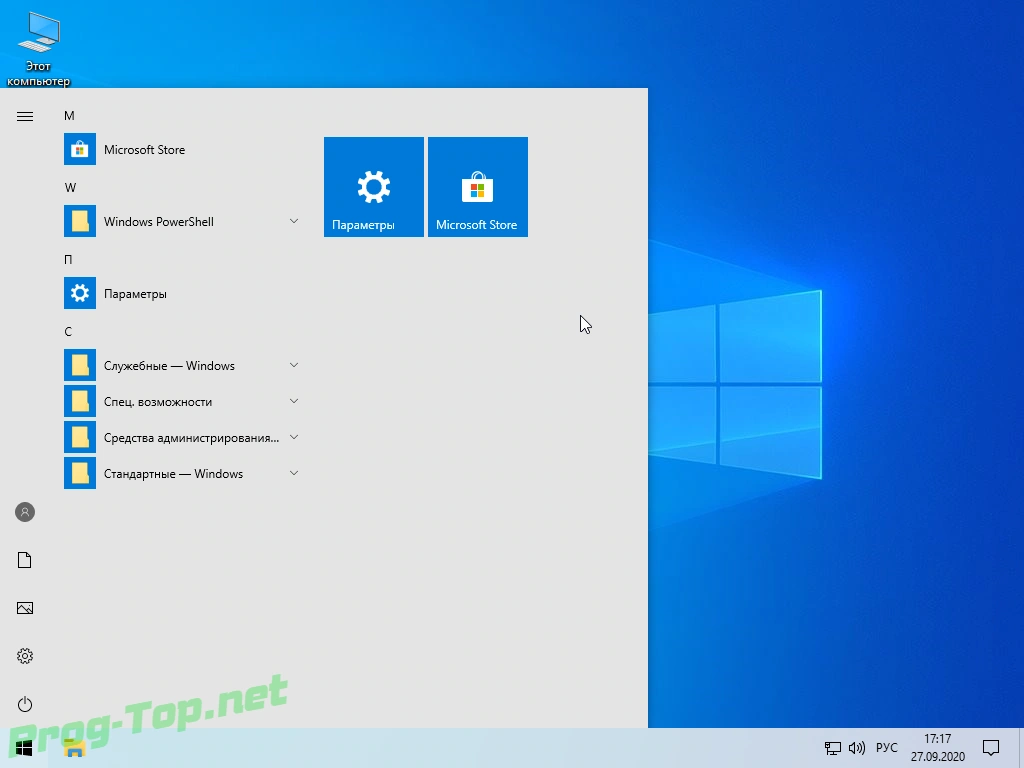The image size is (1024, 768).
Task: Click the volume speaker icon in tray
Action: pos(857,748)
